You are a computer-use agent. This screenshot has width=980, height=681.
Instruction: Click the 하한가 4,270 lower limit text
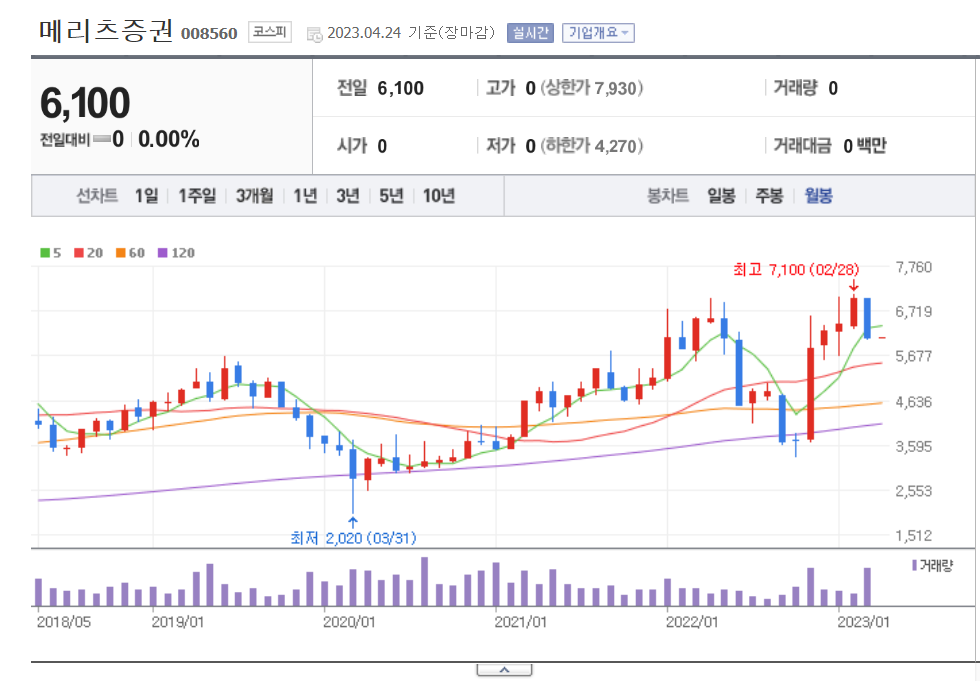591,146
